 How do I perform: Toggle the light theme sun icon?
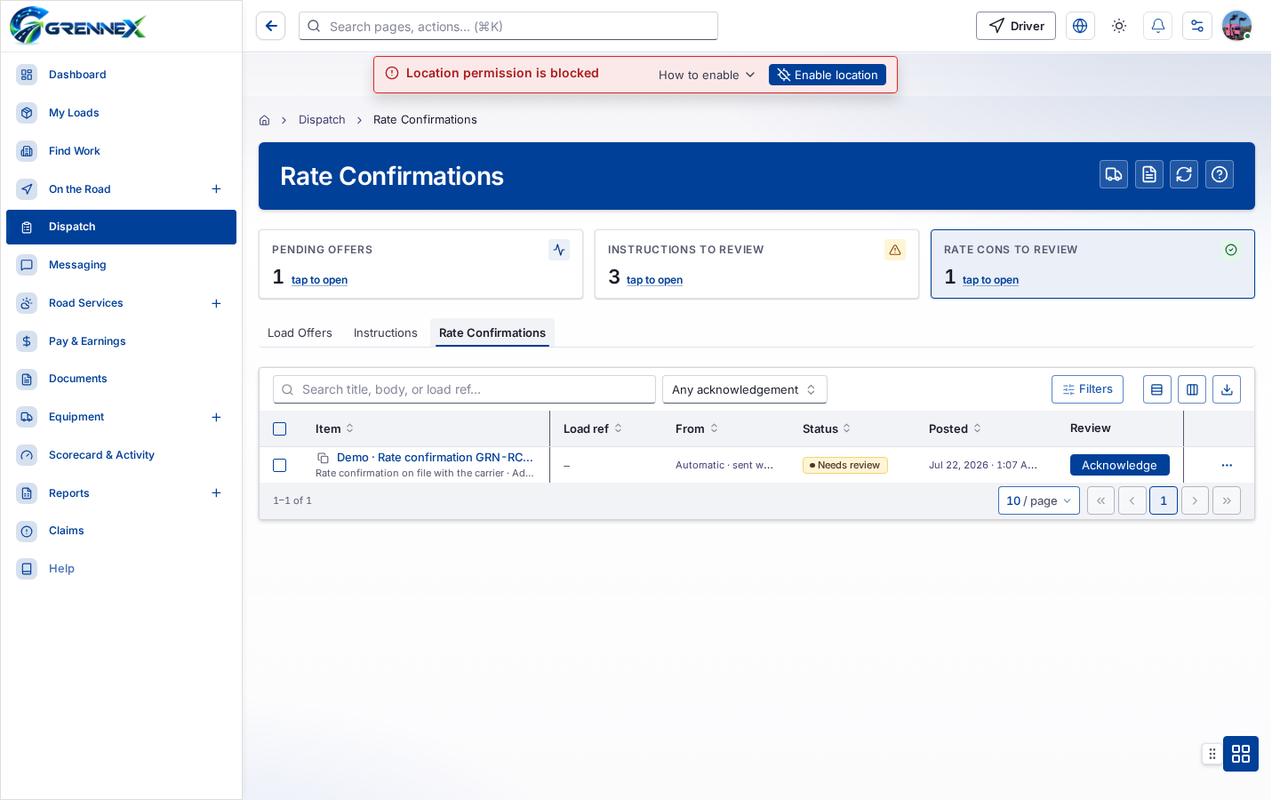(x=1119, y=26)
